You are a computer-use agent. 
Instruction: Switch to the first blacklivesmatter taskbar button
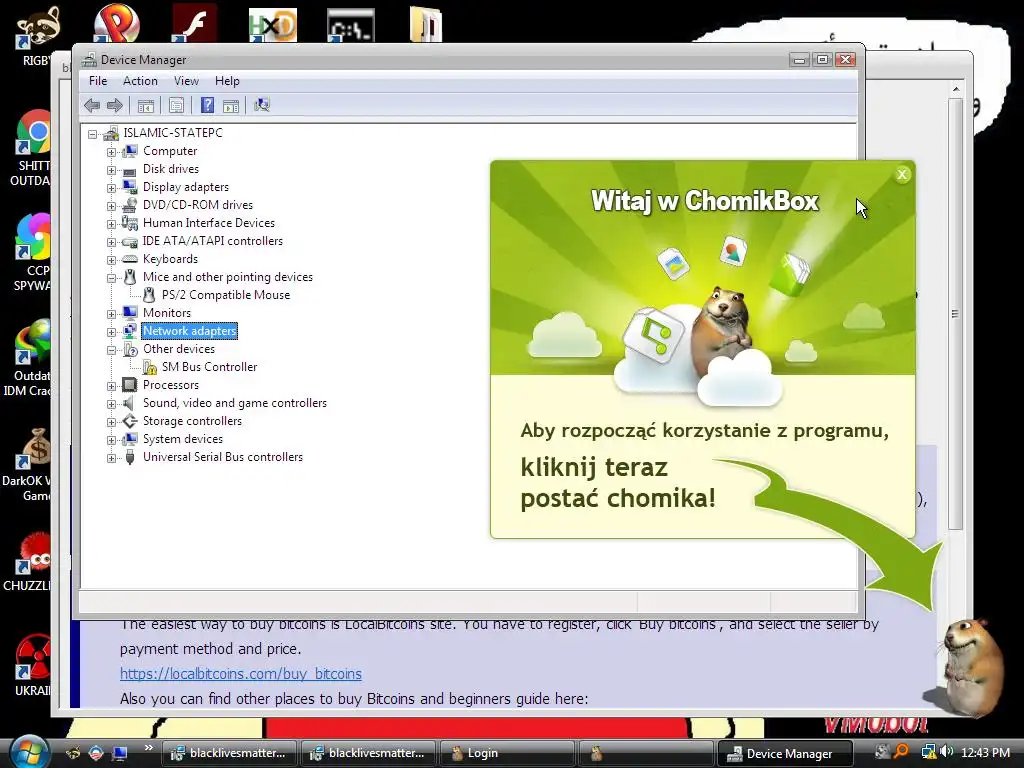[x=229, y=753]
